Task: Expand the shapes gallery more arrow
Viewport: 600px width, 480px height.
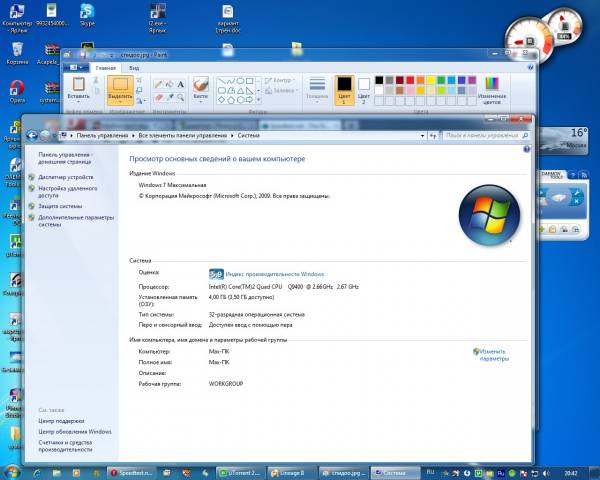Action: coord(259,100)
